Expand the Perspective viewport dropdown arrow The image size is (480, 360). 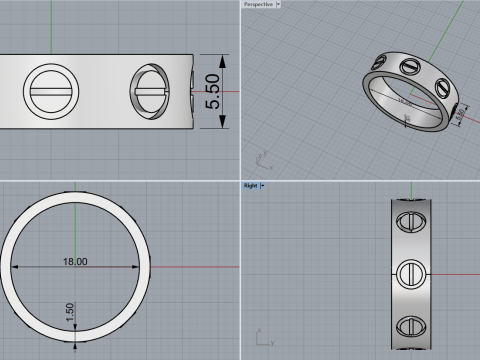(x=278, y=4)
